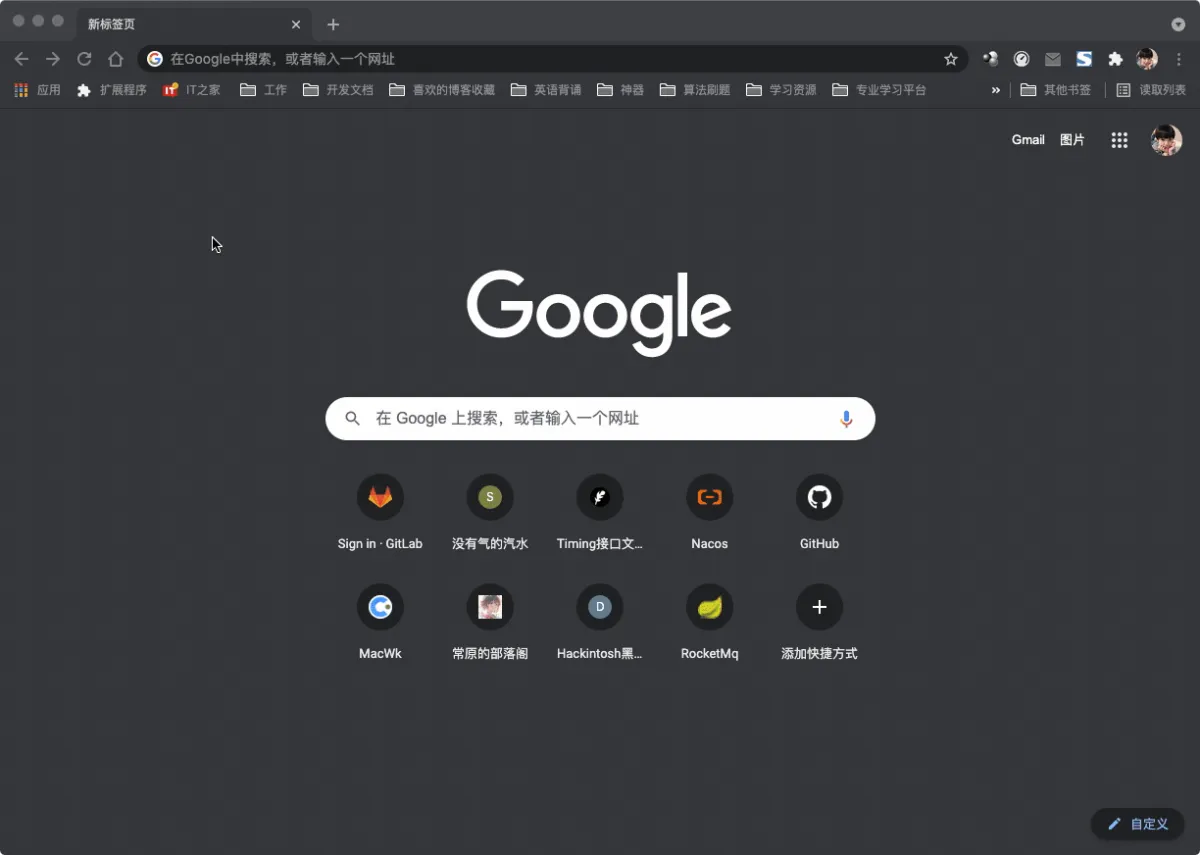Click the RocketMq shortcut
Viewport: 1200px width, 855px height.
point(709,607)
